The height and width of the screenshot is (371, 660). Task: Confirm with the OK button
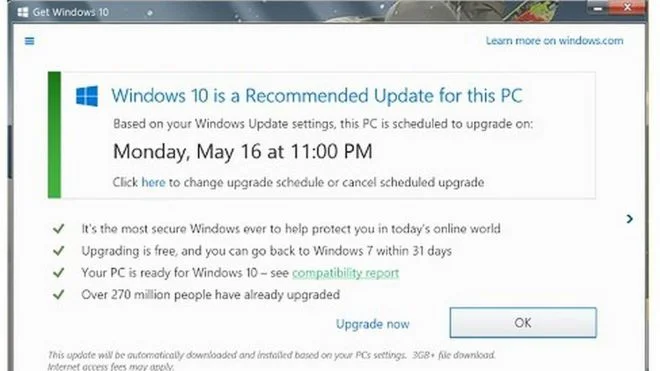pos(523,323)
